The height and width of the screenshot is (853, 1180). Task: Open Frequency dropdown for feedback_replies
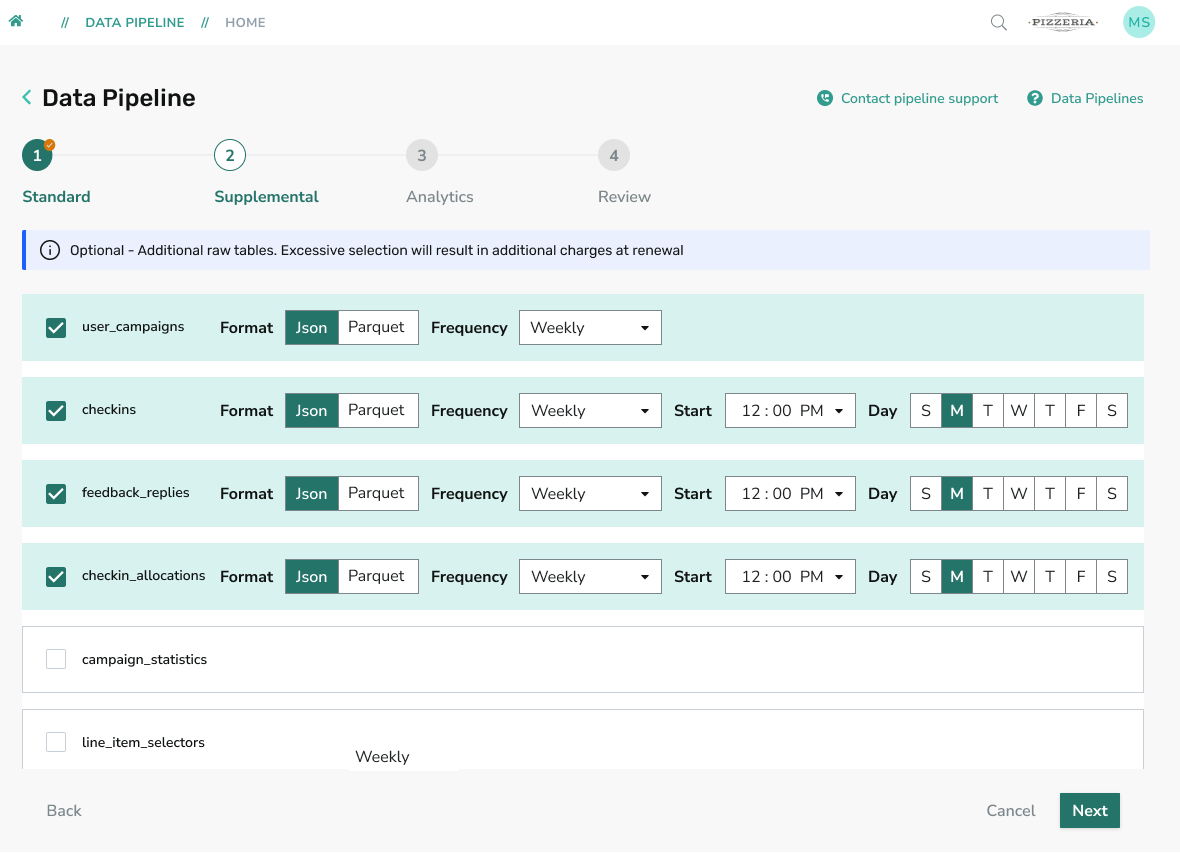590,493
